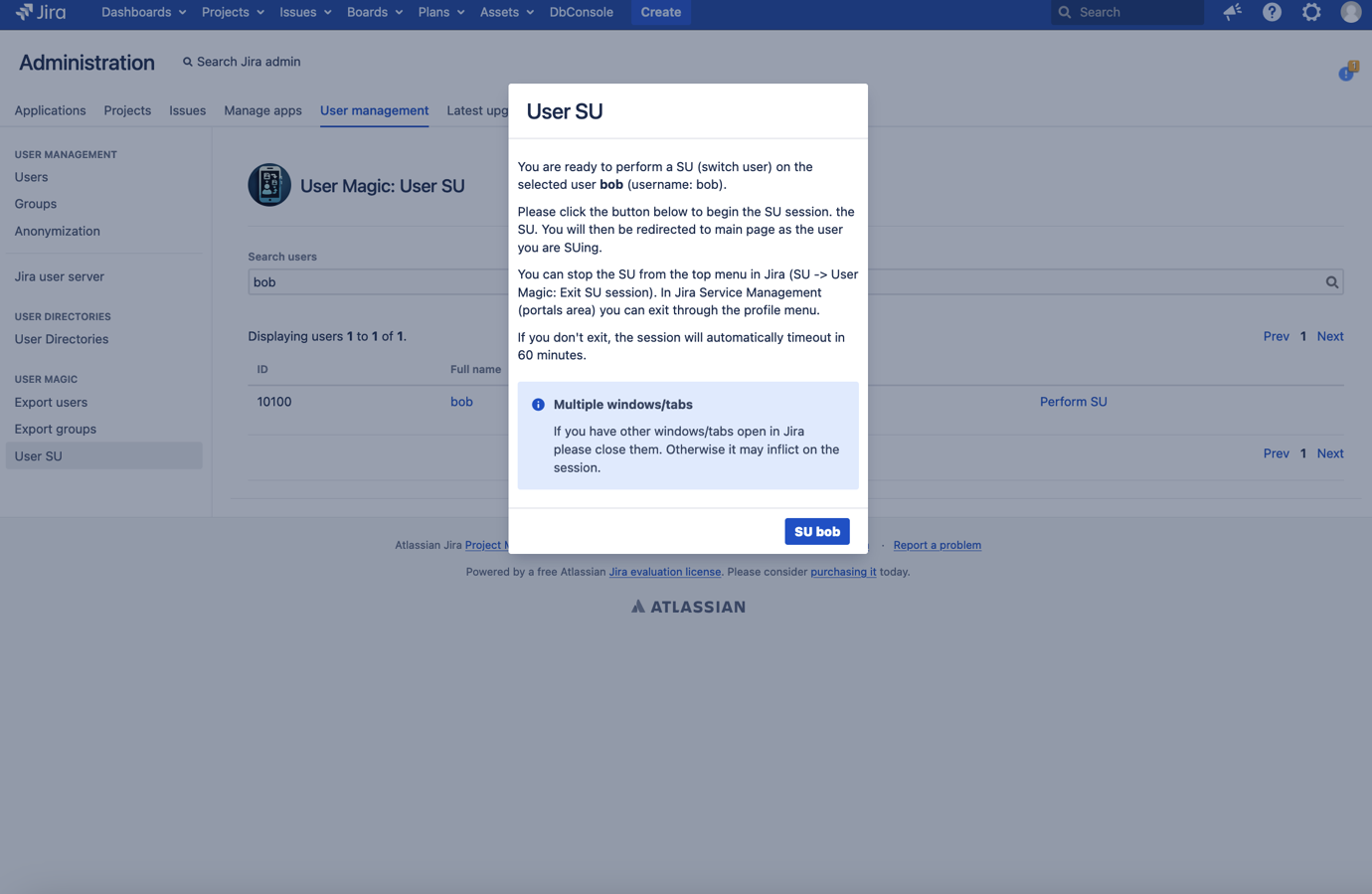Switch to Issues admin tab
The height and width of the screenshot is (894, 1372).
click(x=187, y=110)
